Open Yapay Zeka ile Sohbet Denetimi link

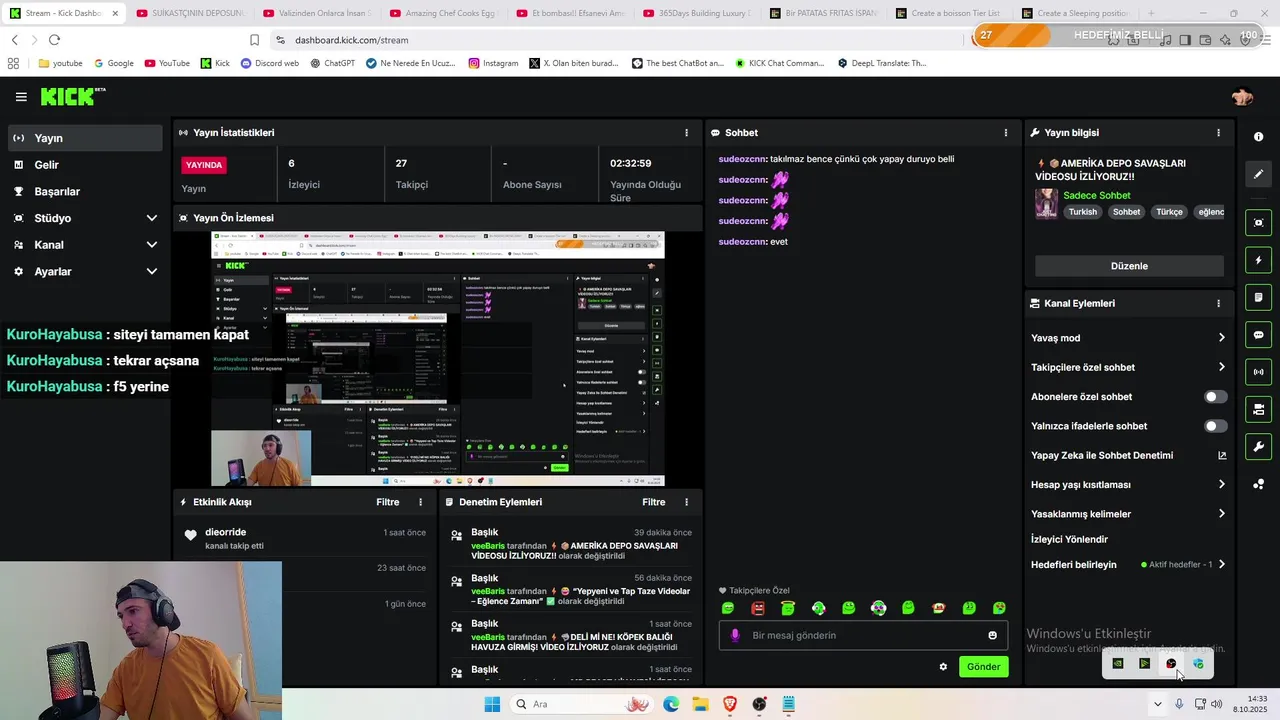(1128, 455)
